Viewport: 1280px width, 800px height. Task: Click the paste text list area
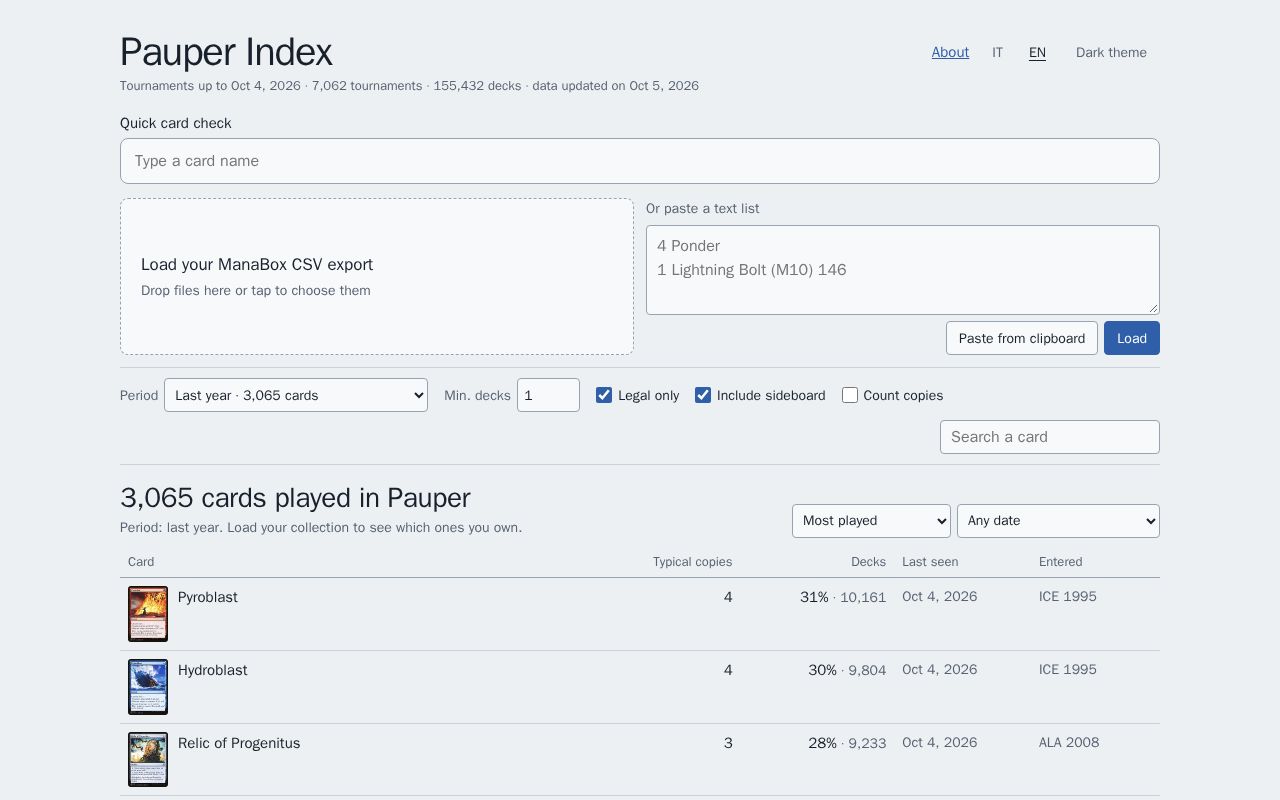[x=903, y=270]
